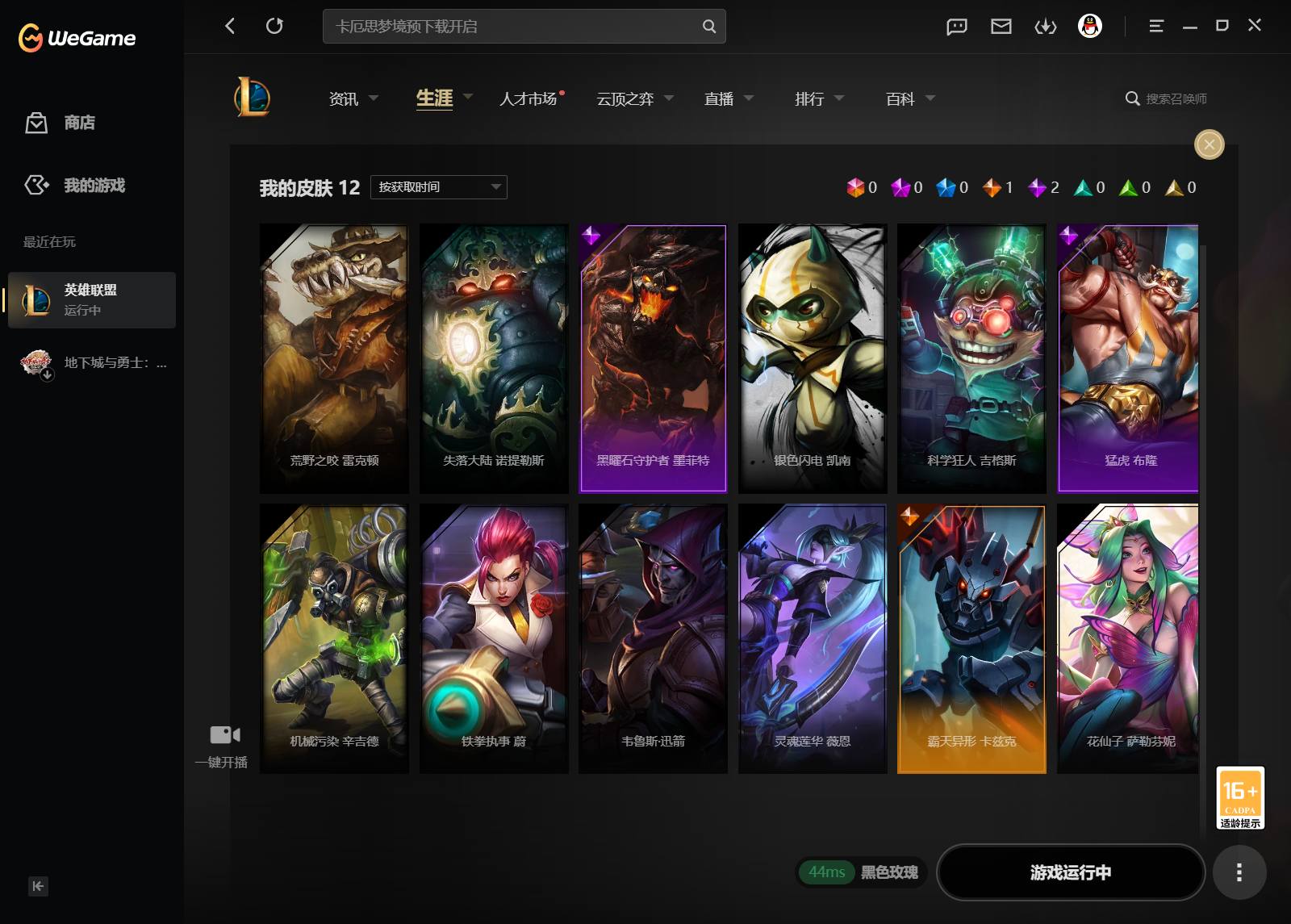Select 英雄联盟 in recent games
Viewport: 1291px width, 924px height.
pos(92,300)
